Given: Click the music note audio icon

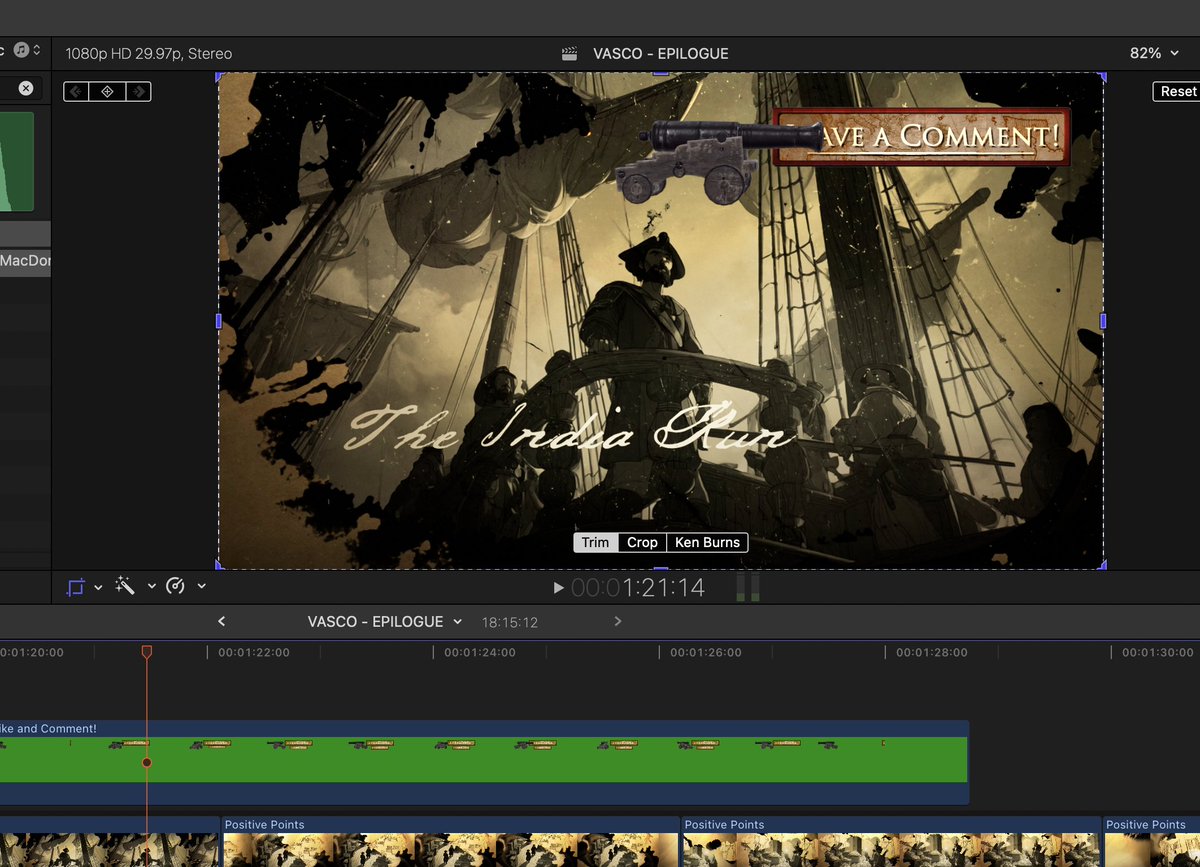Looking at the screenshot, I should click(x=19, y=51).
